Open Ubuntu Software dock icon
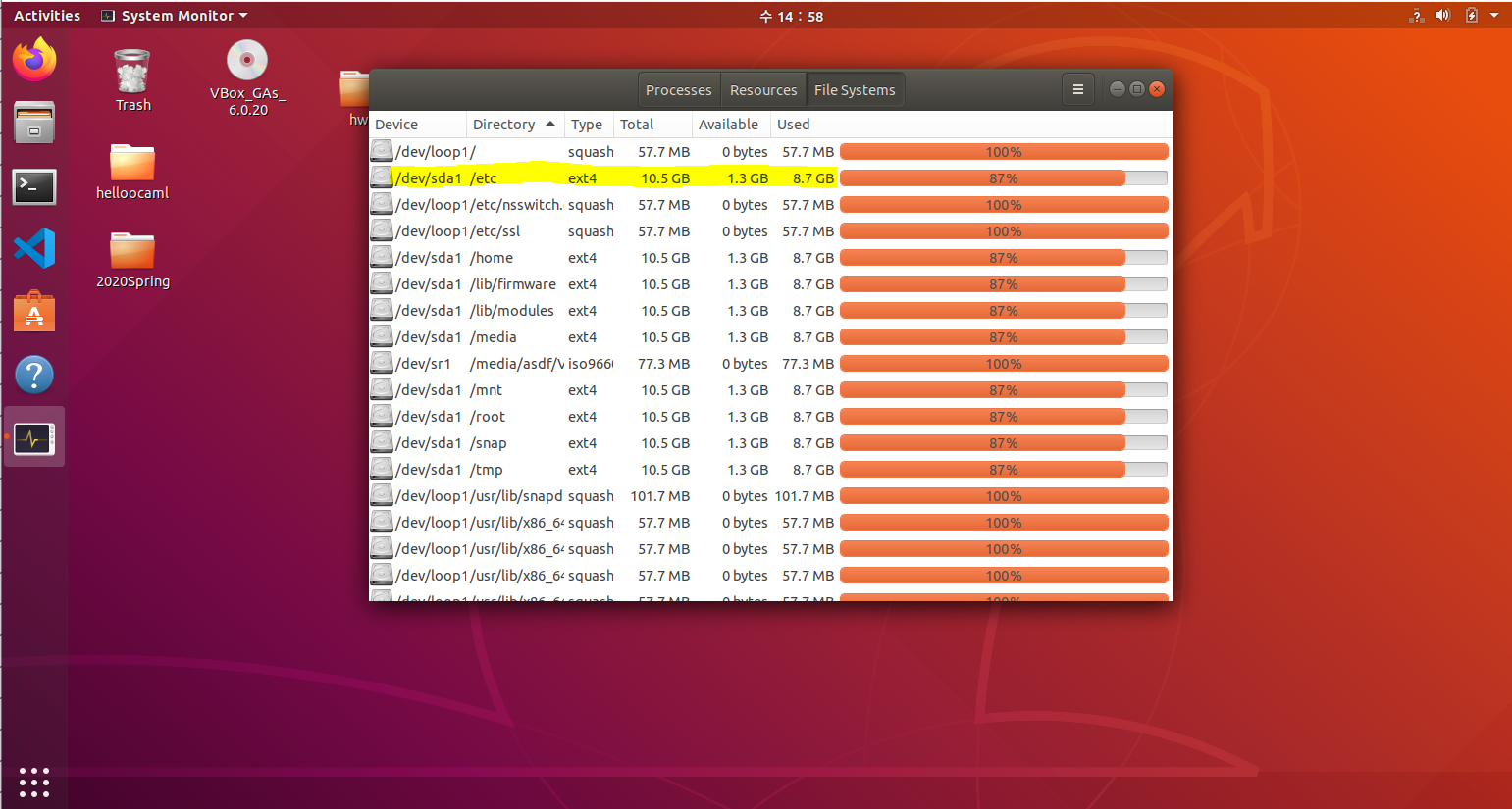 pyautogui.click(x=34, y=311)
